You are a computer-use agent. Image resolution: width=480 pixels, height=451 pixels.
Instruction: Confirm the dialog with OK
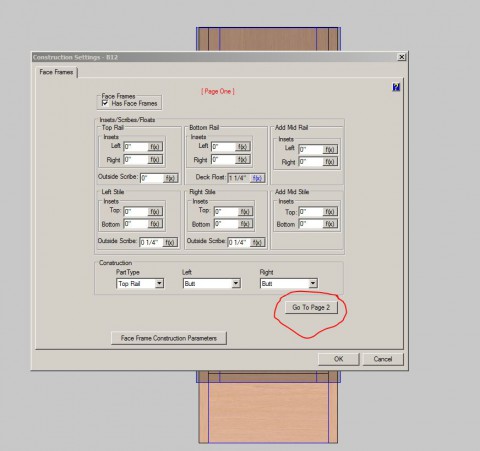pos(339,359)
